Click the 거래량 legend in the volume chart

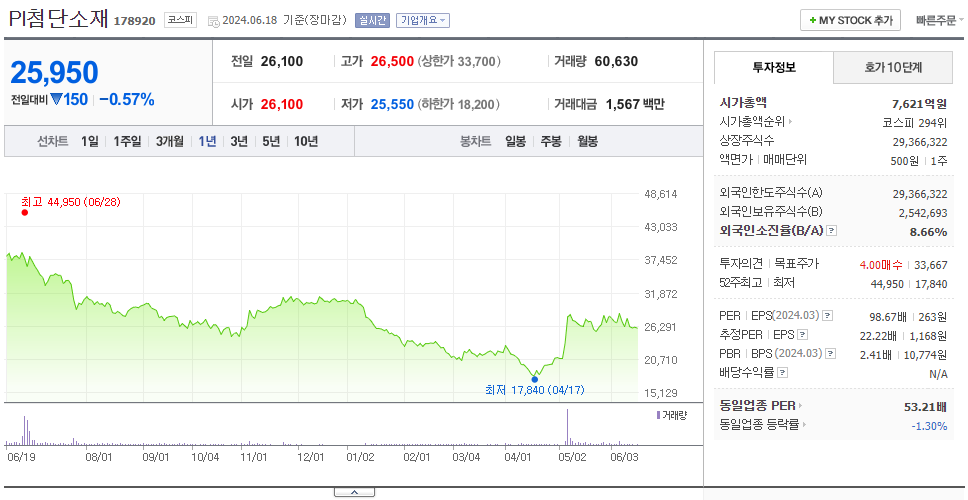672,415
